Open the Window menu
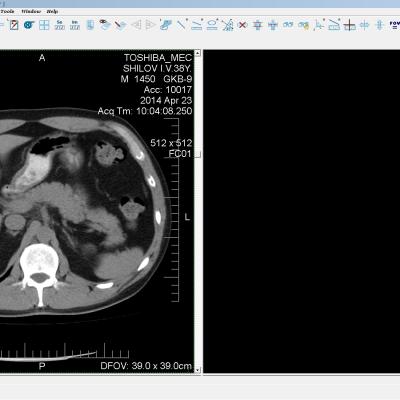 point(31,11)
